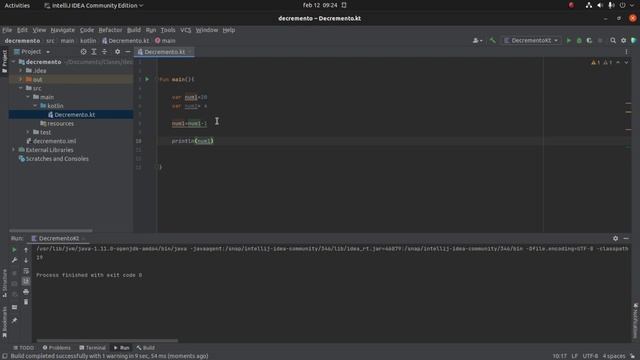Expand the test folder
Viewport: 640px width, 360px height.
point(28,132)
